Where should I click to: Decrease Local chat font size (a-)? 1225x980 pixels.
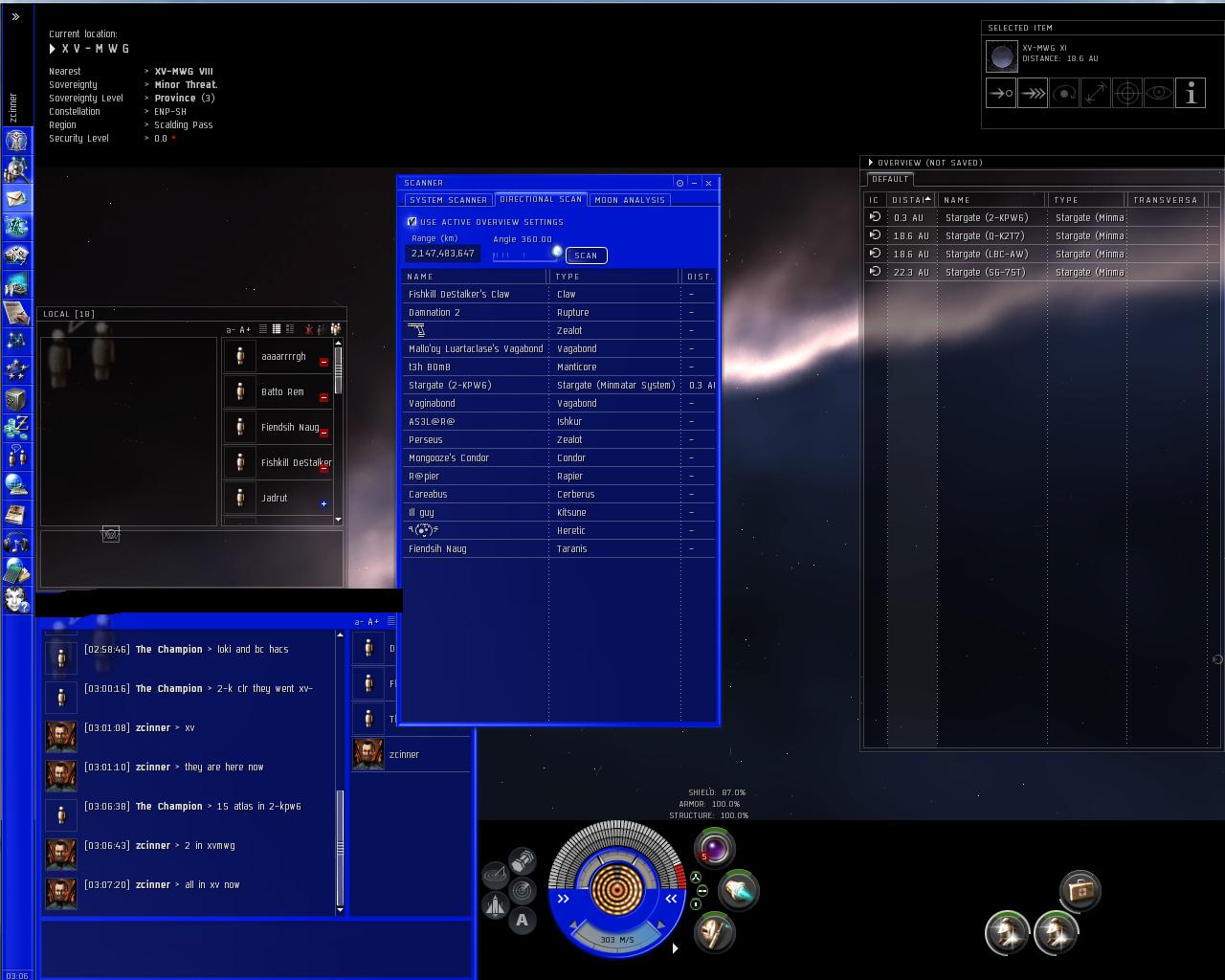pyautogui.click(x=231, y=329)
